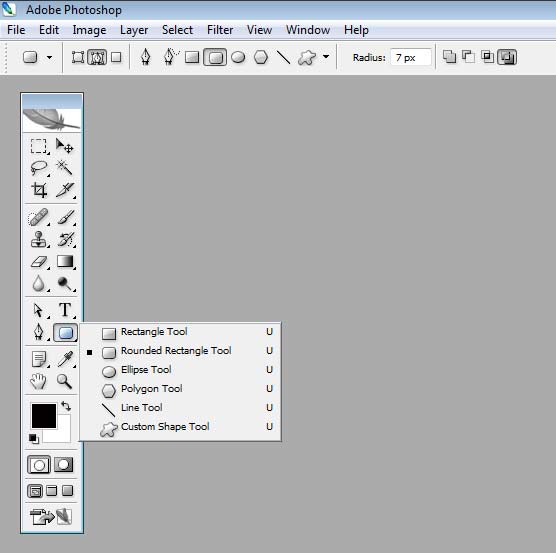Choose Ellipse Tool from flyout
This screenshot has width=556, height=553.
[x=180, y=370]
